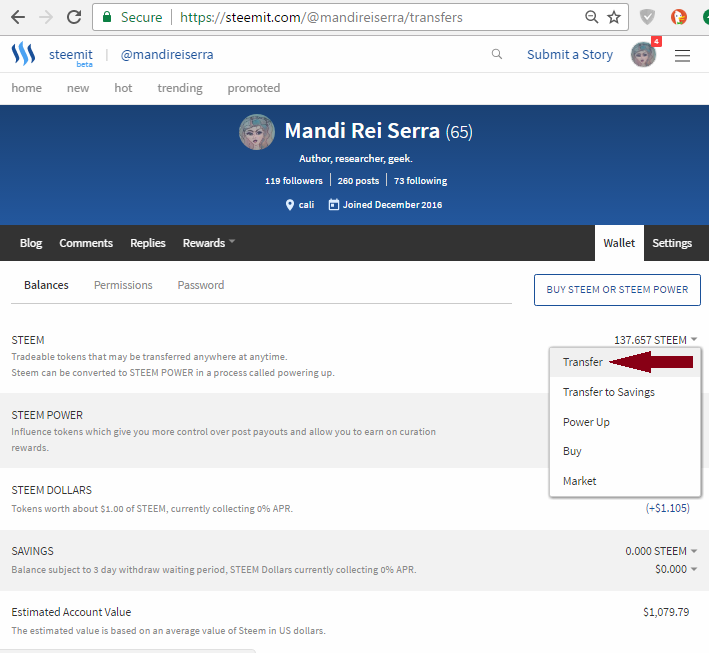Image resolution: width=709 pixels, height=653 pixels.
Task: Switch to the Blog tab
Action: click(x=31, y=243)
